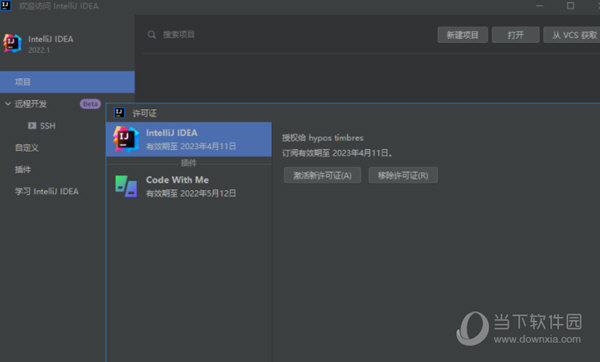Click '有效期至 2022年5月12日' under Code With Me
The image size is (600, 362).
(191, 194)
